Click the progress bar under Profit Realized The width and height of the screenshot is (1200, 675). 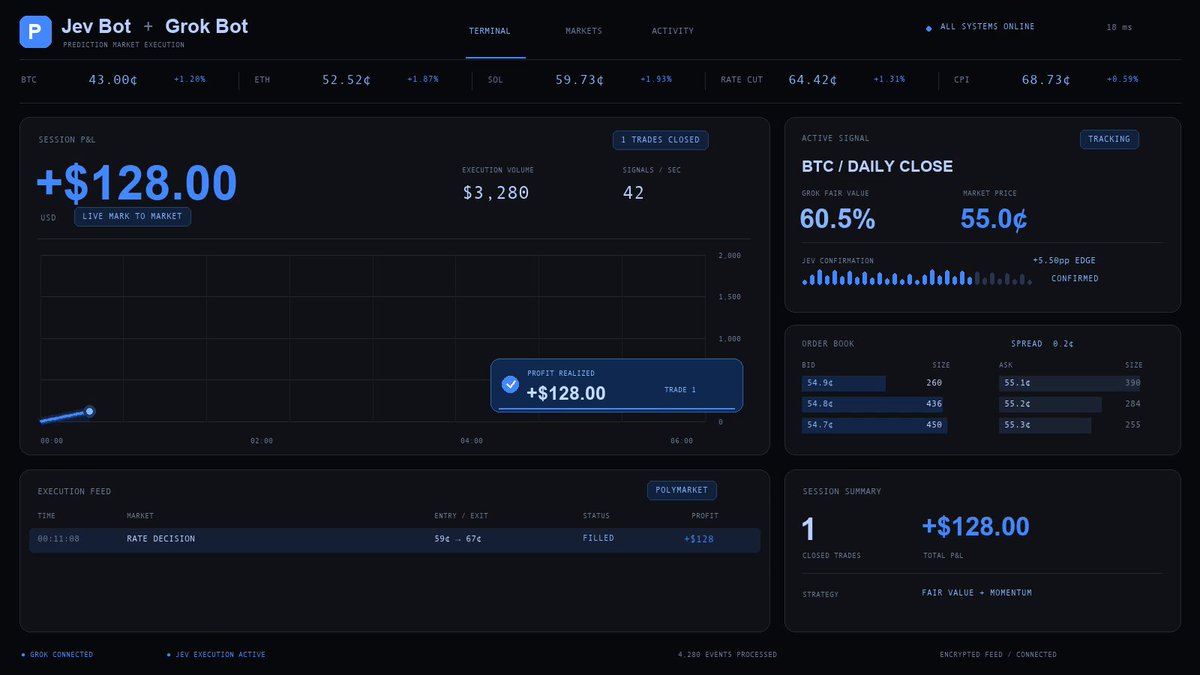(616, 409)
